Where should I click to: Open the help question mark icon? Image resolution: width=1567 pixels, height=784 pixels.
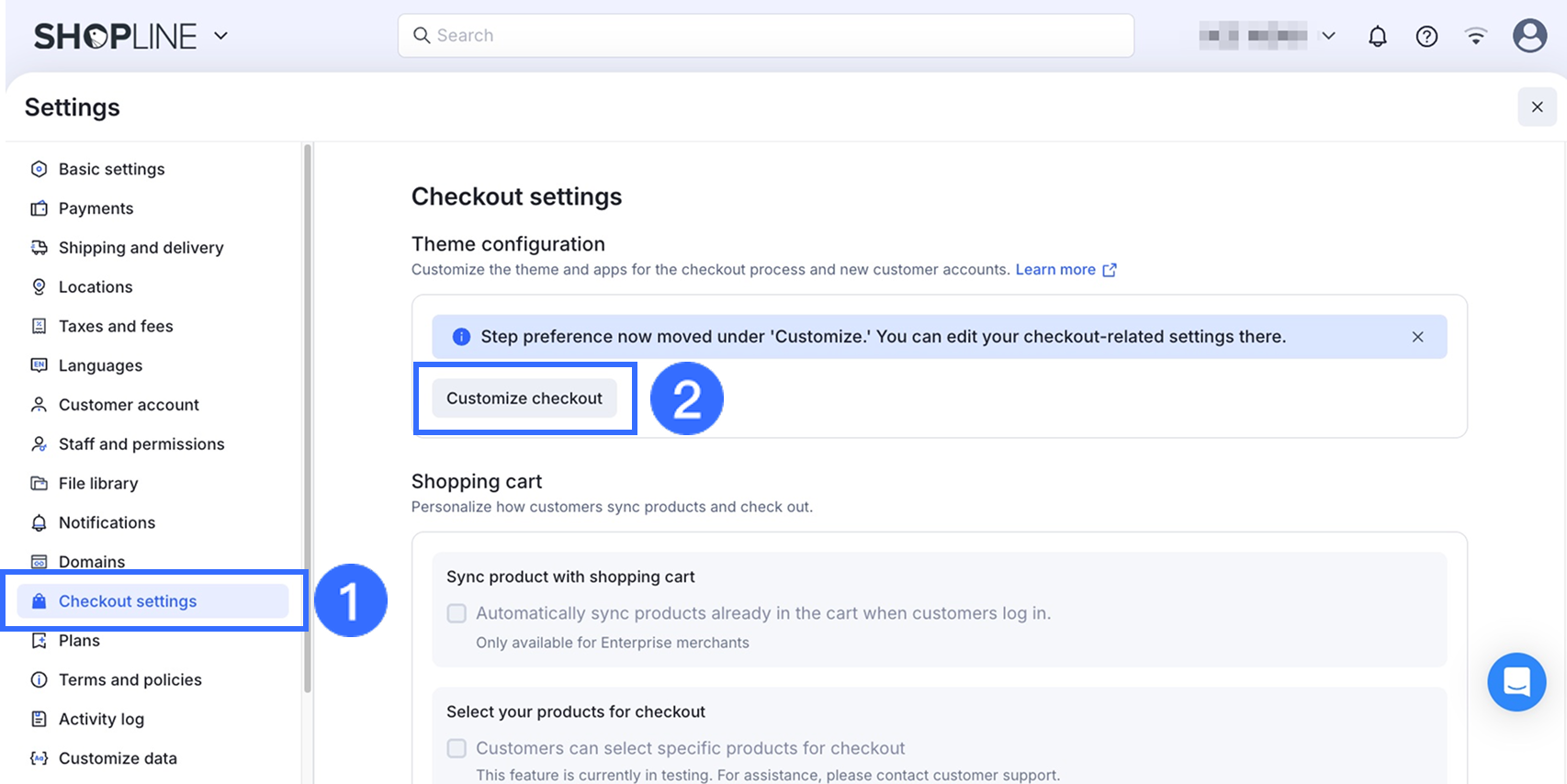pyautogui.click(x=1426, y=37)
